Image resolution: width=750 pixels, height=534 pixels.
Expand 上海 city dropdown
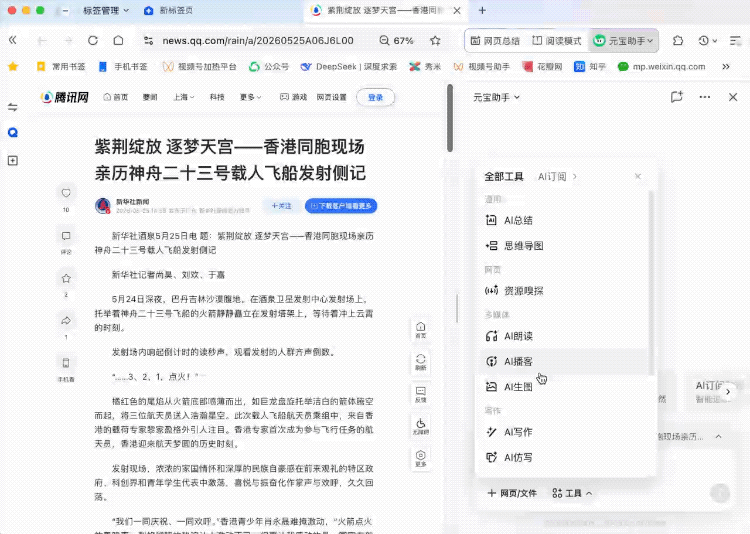[x=184, y=97]
